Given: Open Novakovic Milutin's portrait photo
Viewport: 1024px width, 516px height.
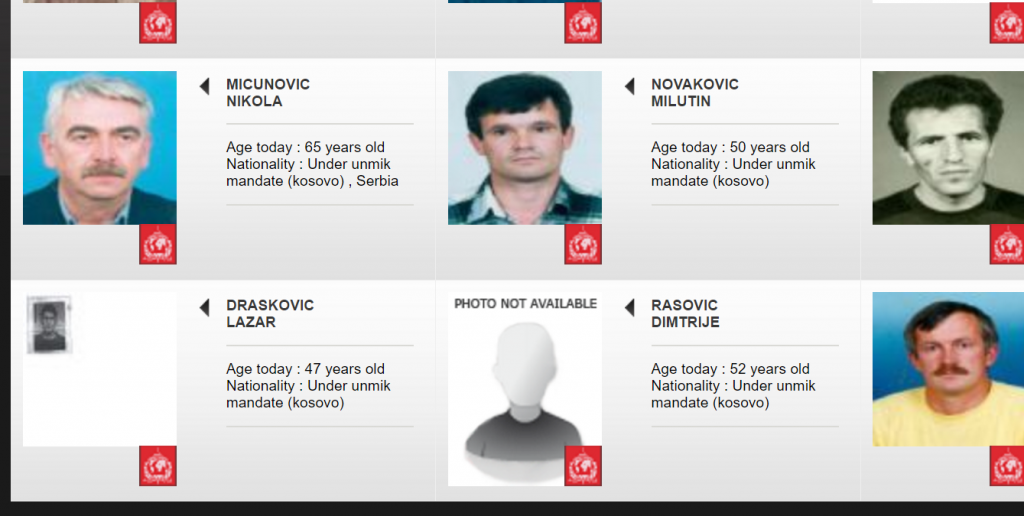Looking at the screenshot, I should point(524,148).
